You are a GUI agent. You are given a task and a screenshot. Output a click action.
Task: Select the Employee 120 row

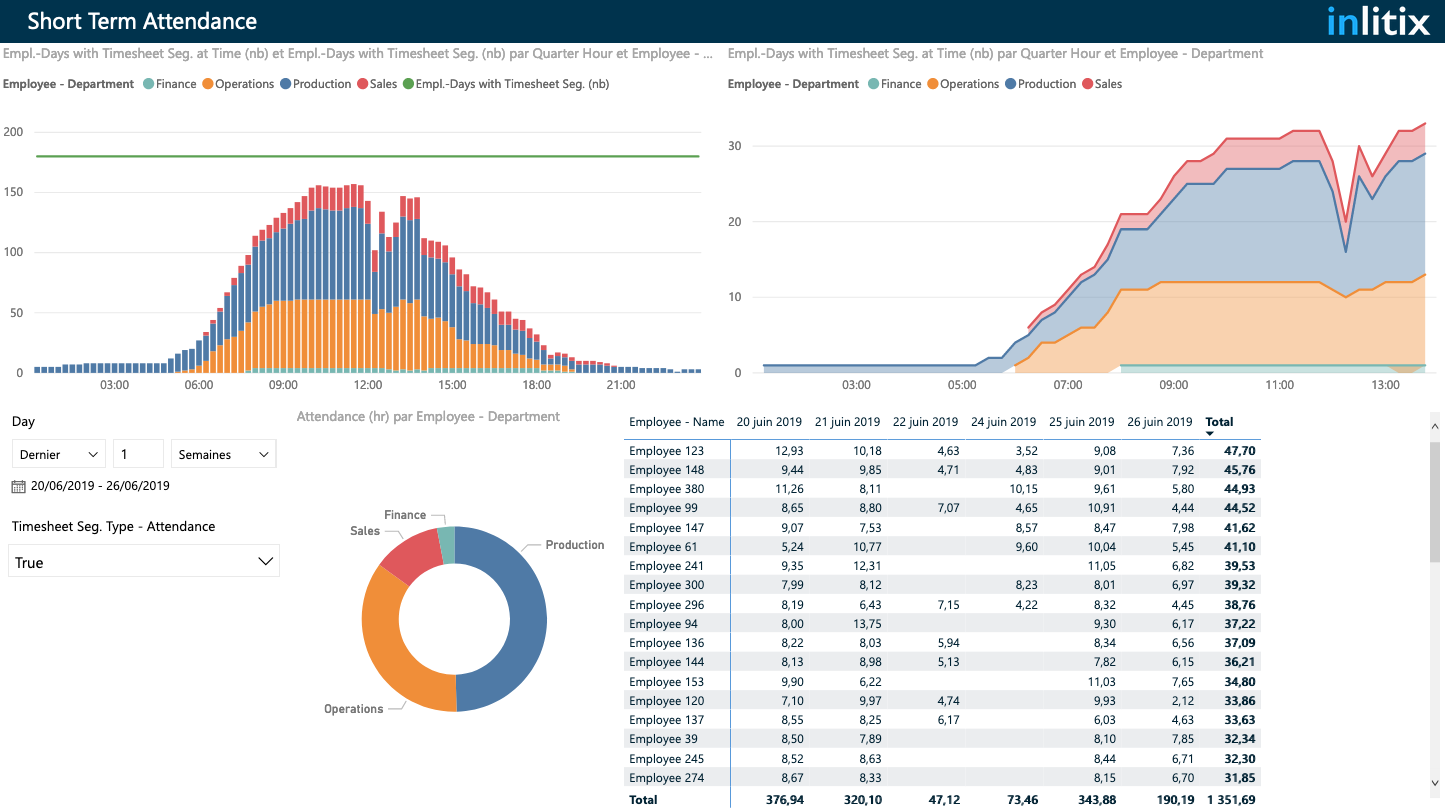(943, 701)
